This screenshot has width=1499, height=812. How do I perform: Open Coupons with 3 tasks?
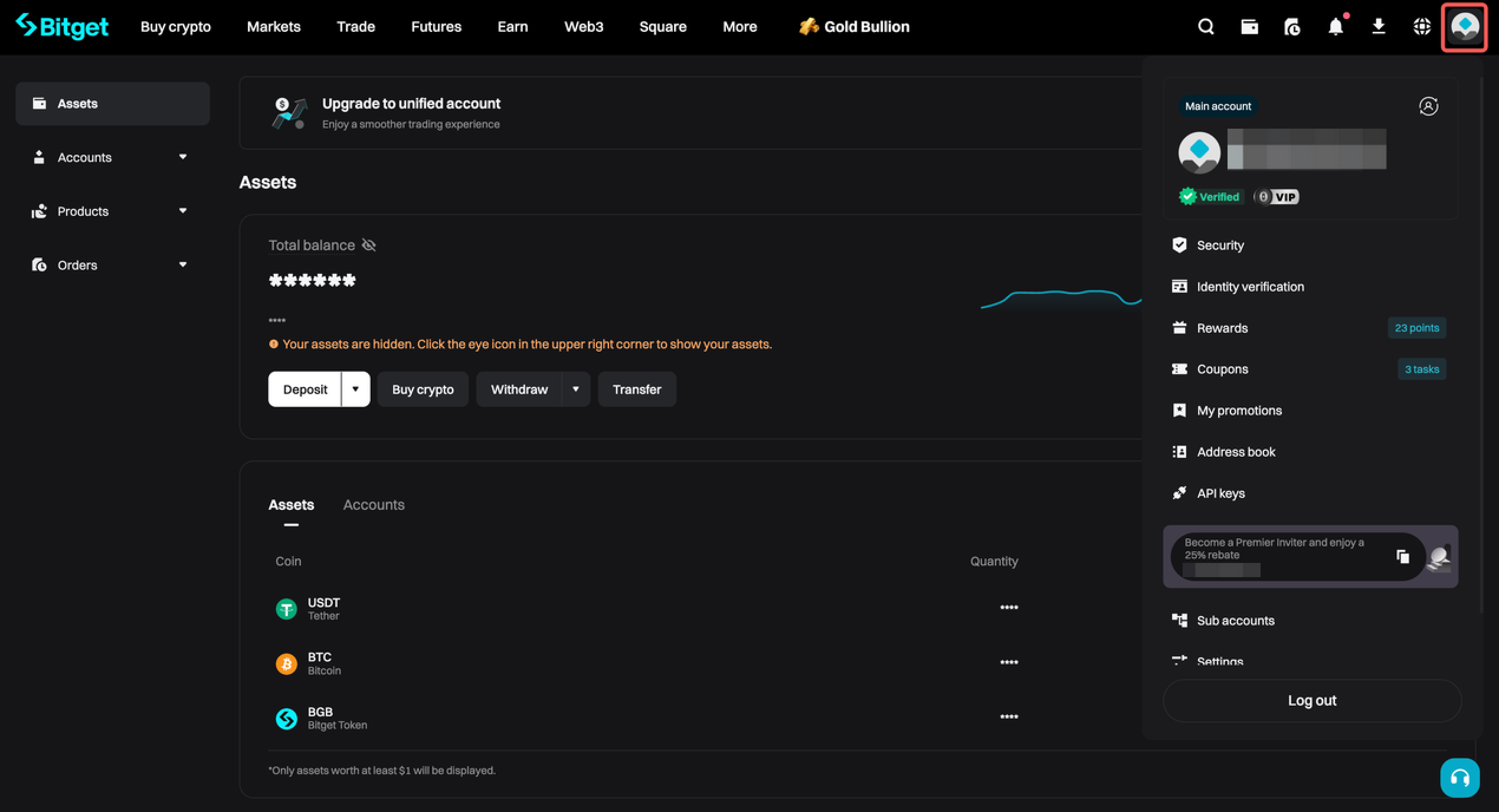click(1310, 369)
